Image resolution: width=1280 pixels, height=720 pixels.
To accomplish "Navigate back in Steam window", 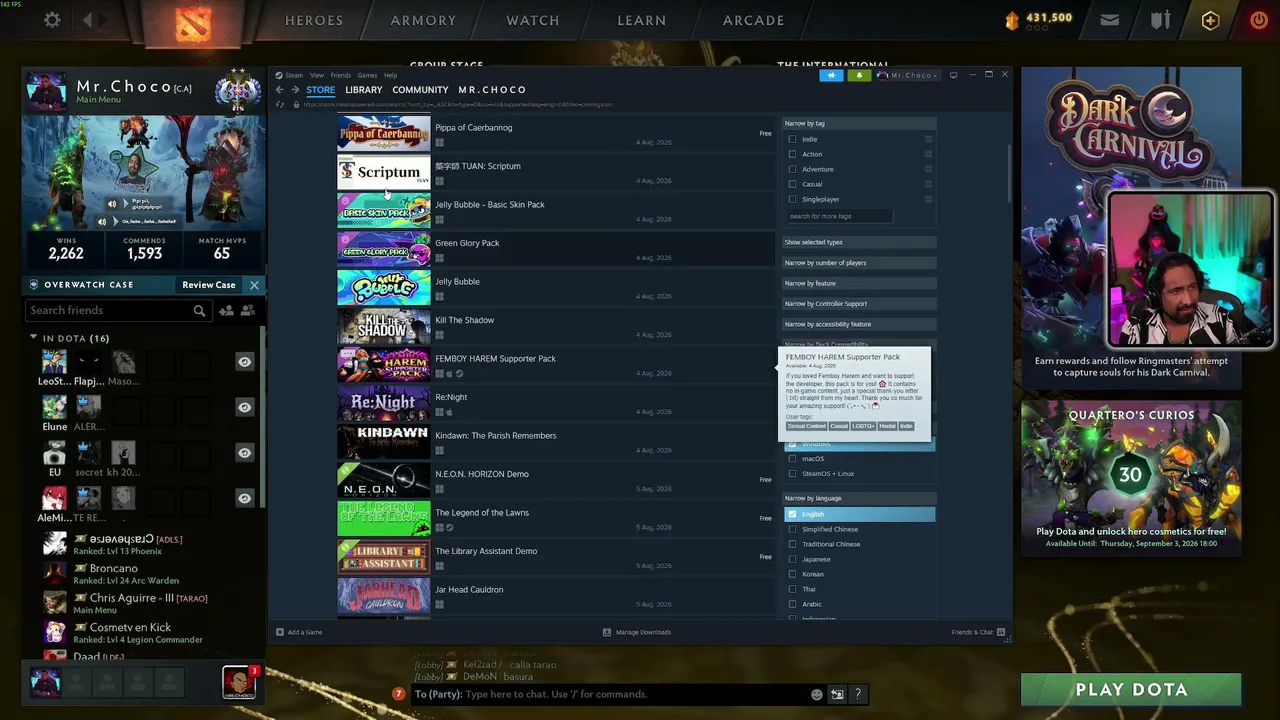I will click(280, 90).
